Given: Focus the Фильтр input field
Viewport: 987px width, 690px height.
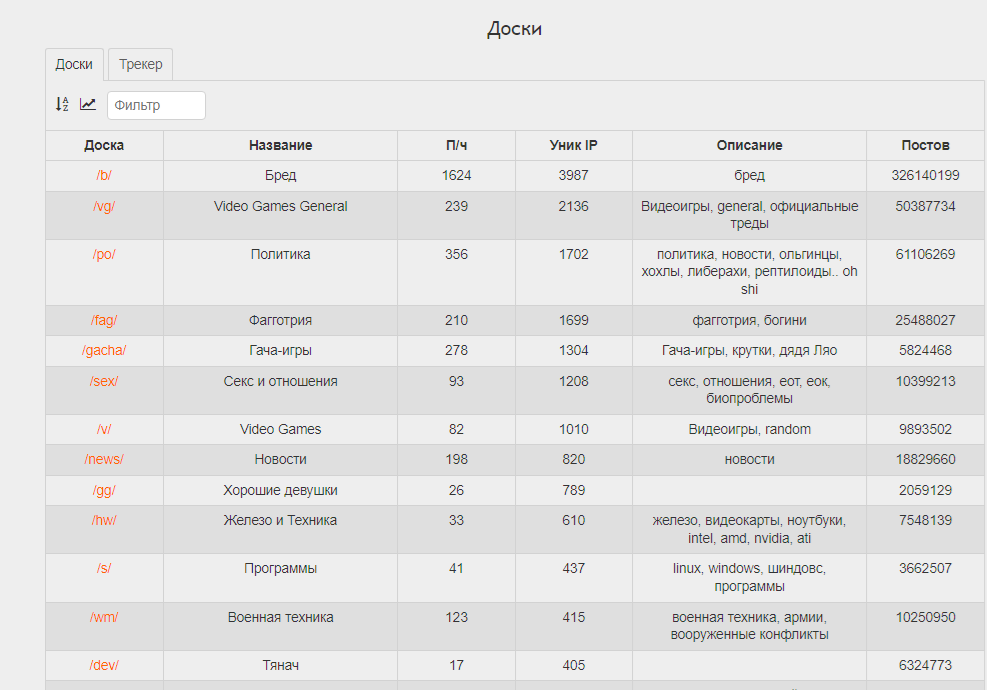Looking at the screenshot, I should pyautogui.click(x=156, y=105).
